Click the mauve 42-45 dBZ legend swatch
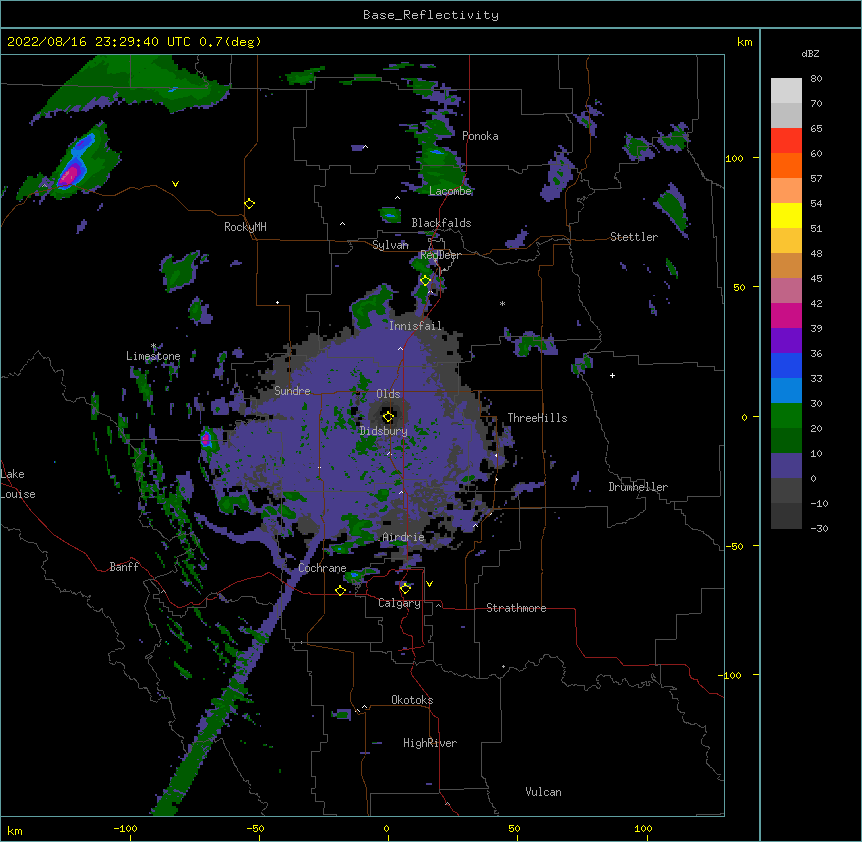The image size is (862, 842). point(786,291)
